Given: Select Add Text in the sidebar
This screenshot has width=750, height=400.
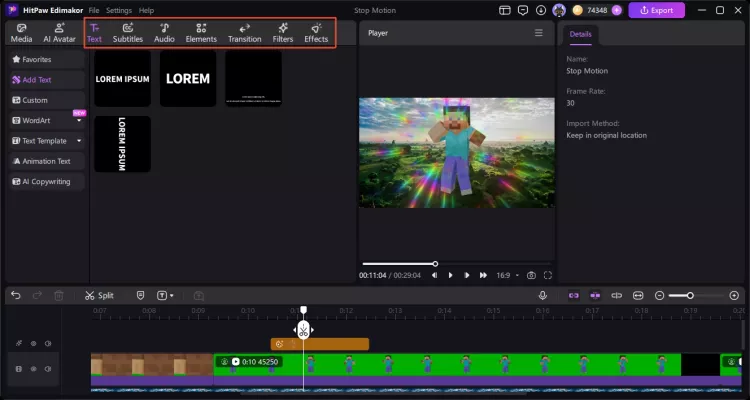Looking at the screenshot, I should pos(46,80).
